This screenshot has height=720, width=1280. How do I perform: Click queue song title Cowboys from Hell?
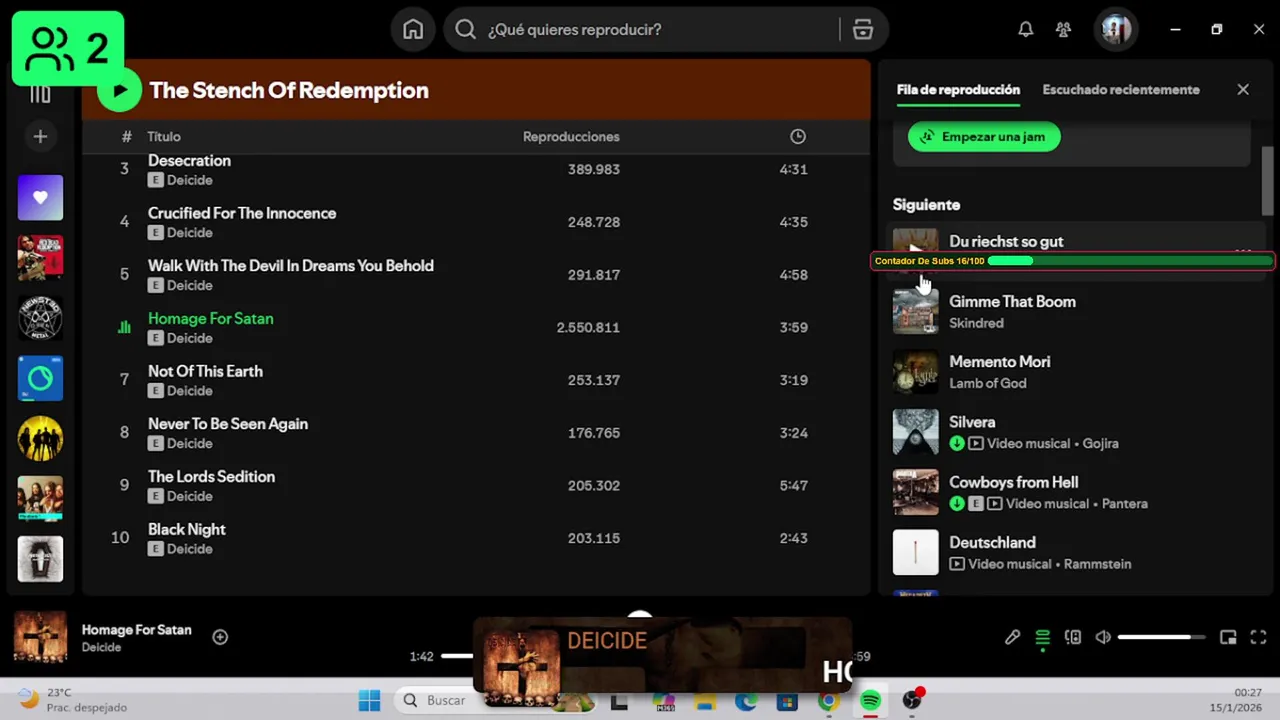[1013, 482]
